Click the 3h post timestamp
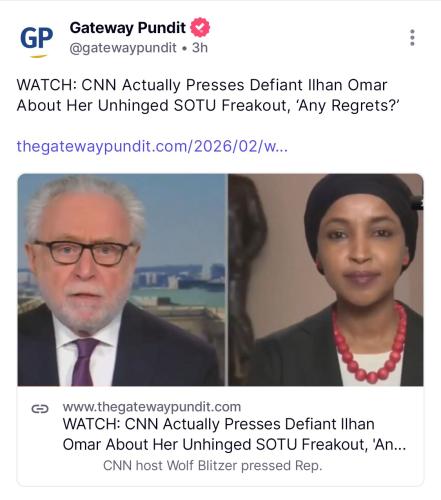Image resolution: width=441 pixels, height=500 pixels. pyautogui.click(x=200, y=48)
